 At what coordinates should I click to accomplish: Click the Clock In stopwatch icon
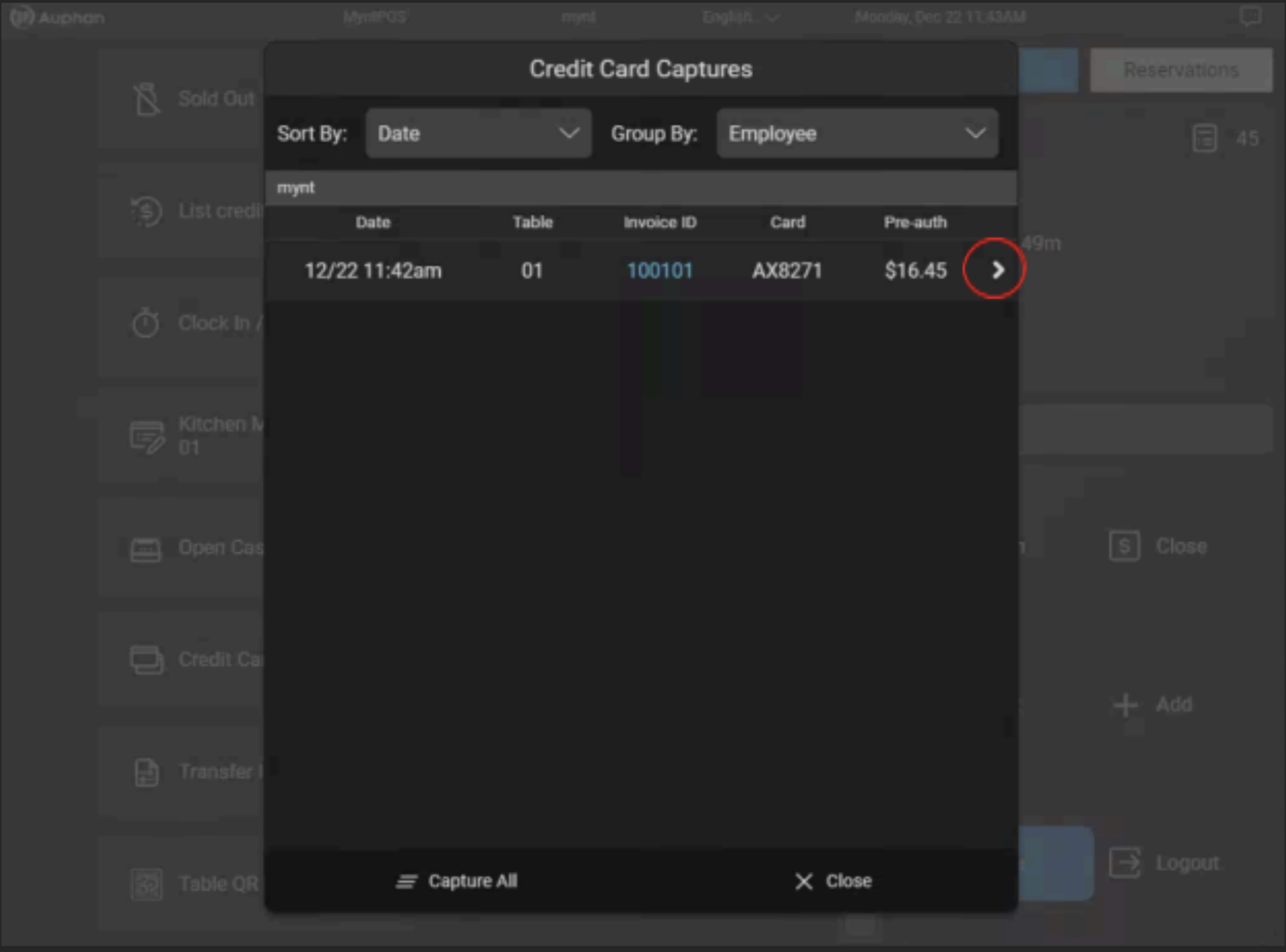145,323
